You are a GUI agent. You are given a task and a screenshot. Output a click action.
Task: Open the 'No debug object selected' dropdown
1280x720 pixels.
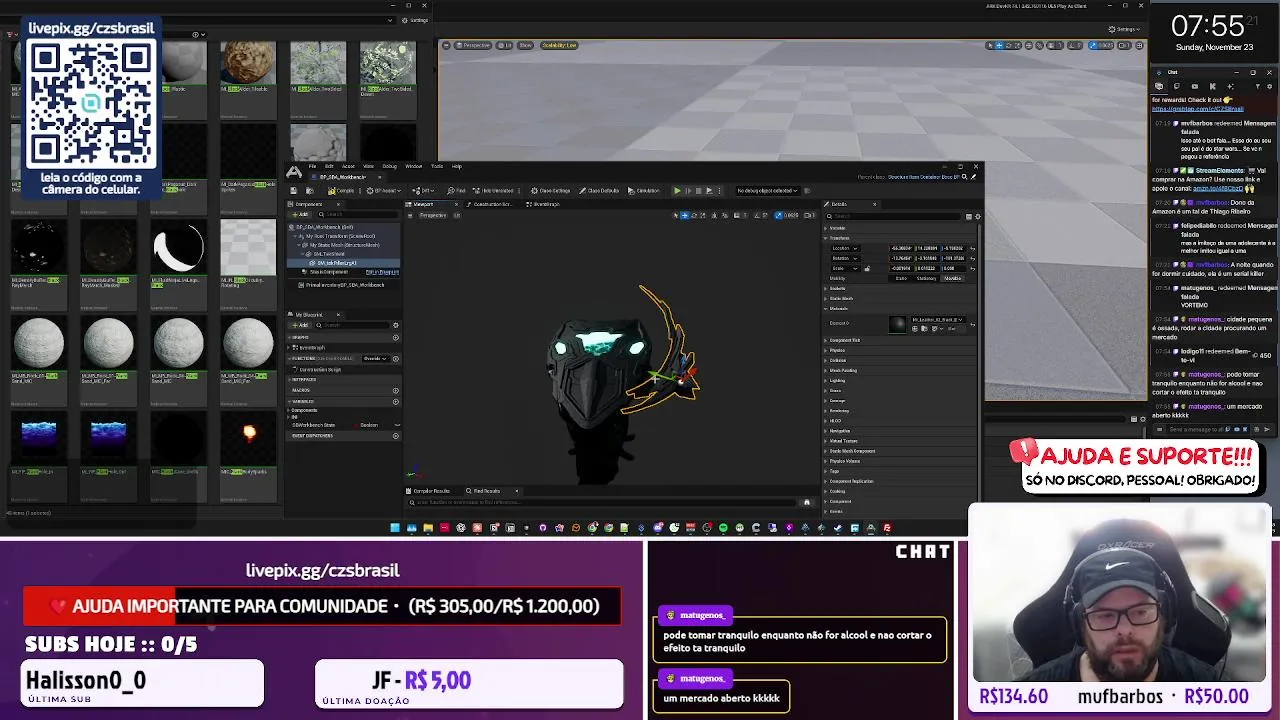coord(768,190)
